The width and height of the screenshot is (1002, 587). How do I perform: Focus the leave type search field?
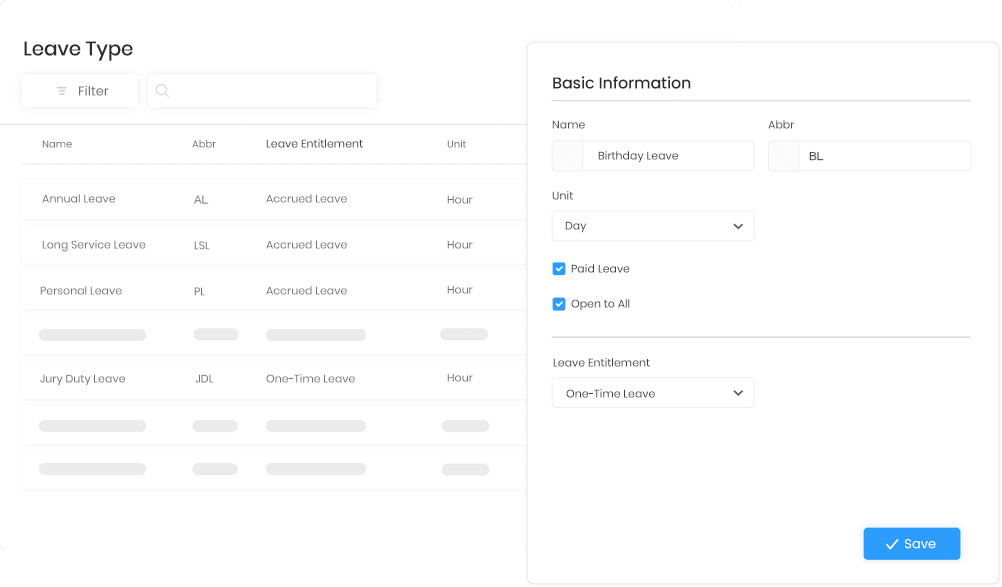(x=262, y=91)
